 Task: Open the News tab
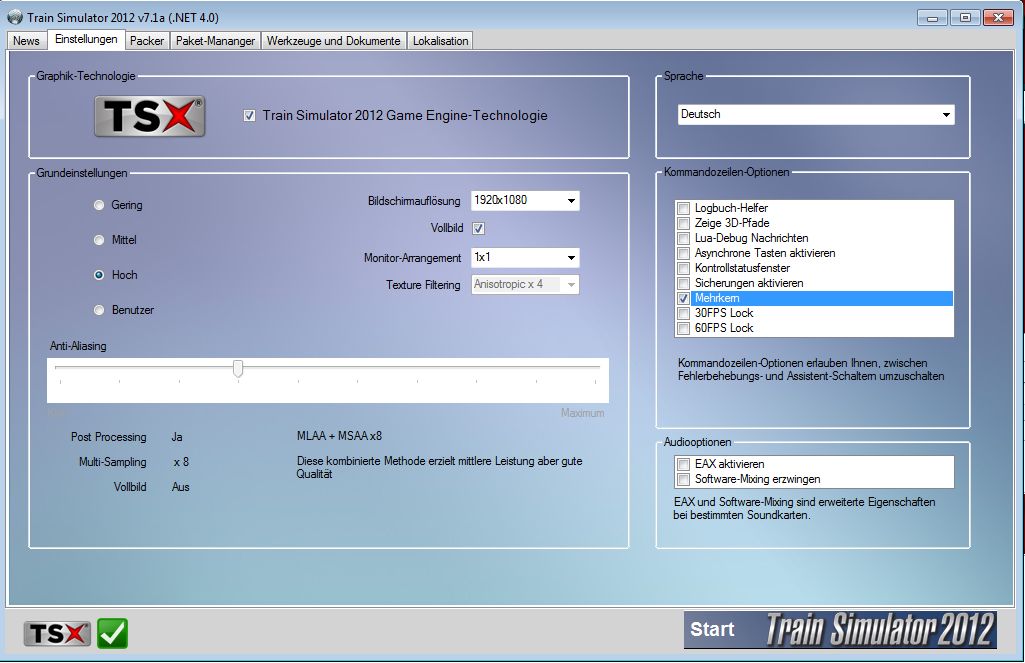[x=26, y=41]
